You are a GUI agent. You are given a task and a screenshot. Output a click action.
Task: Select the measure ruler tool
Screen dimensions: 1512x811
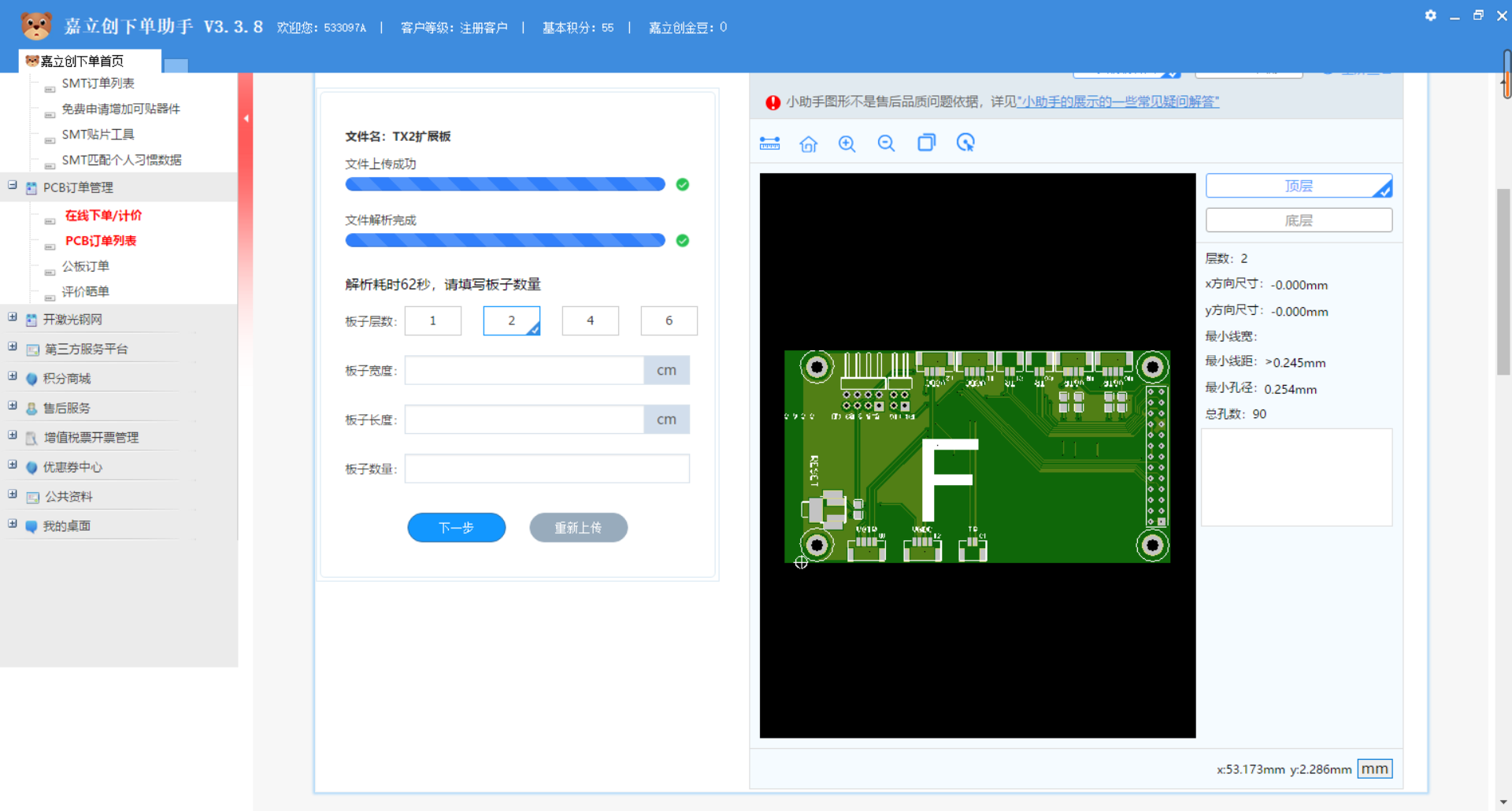pos(769,143)
